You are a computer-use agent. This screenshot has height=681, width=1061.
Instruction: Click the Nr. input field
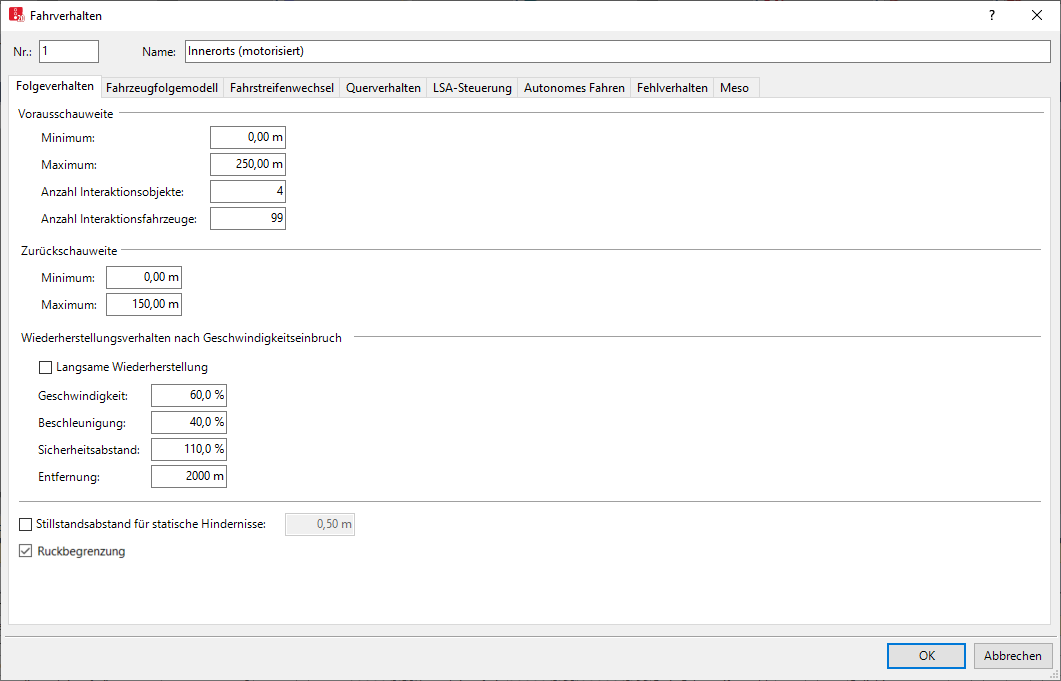[x=69, y=51]
